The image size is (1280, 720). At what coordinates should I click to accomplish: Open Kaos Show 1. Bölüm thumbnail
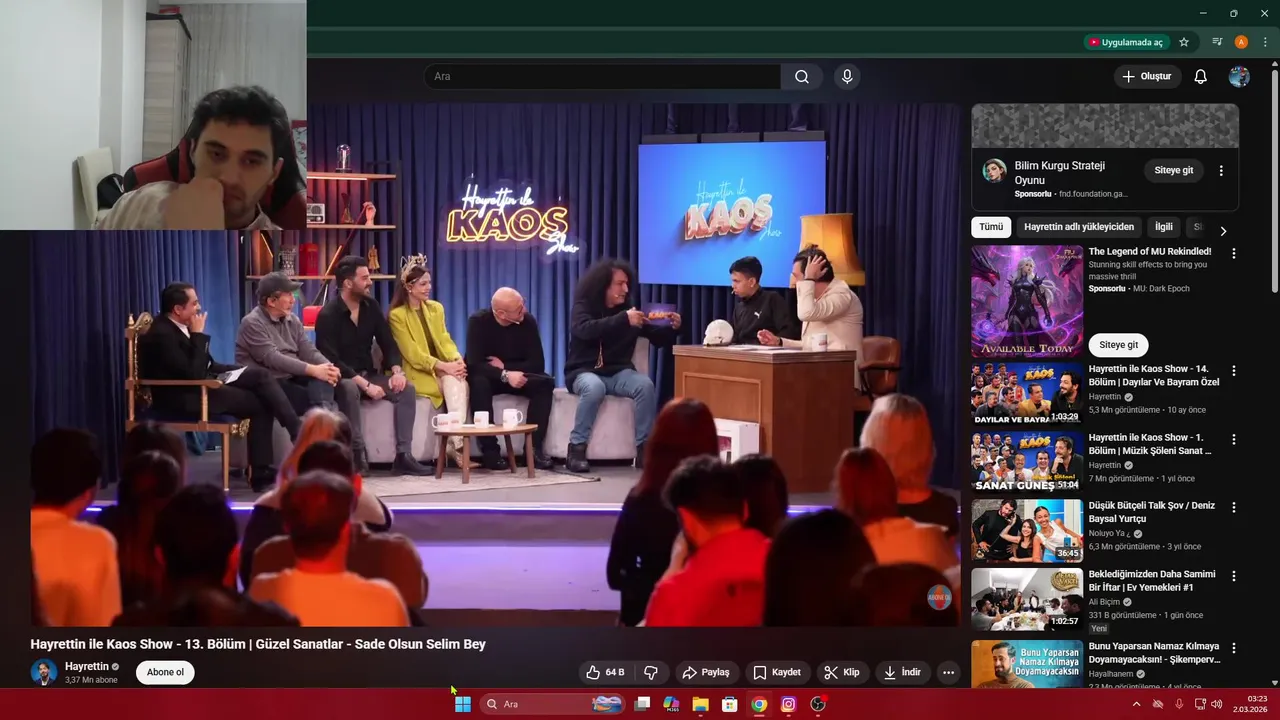[1027, 462]
